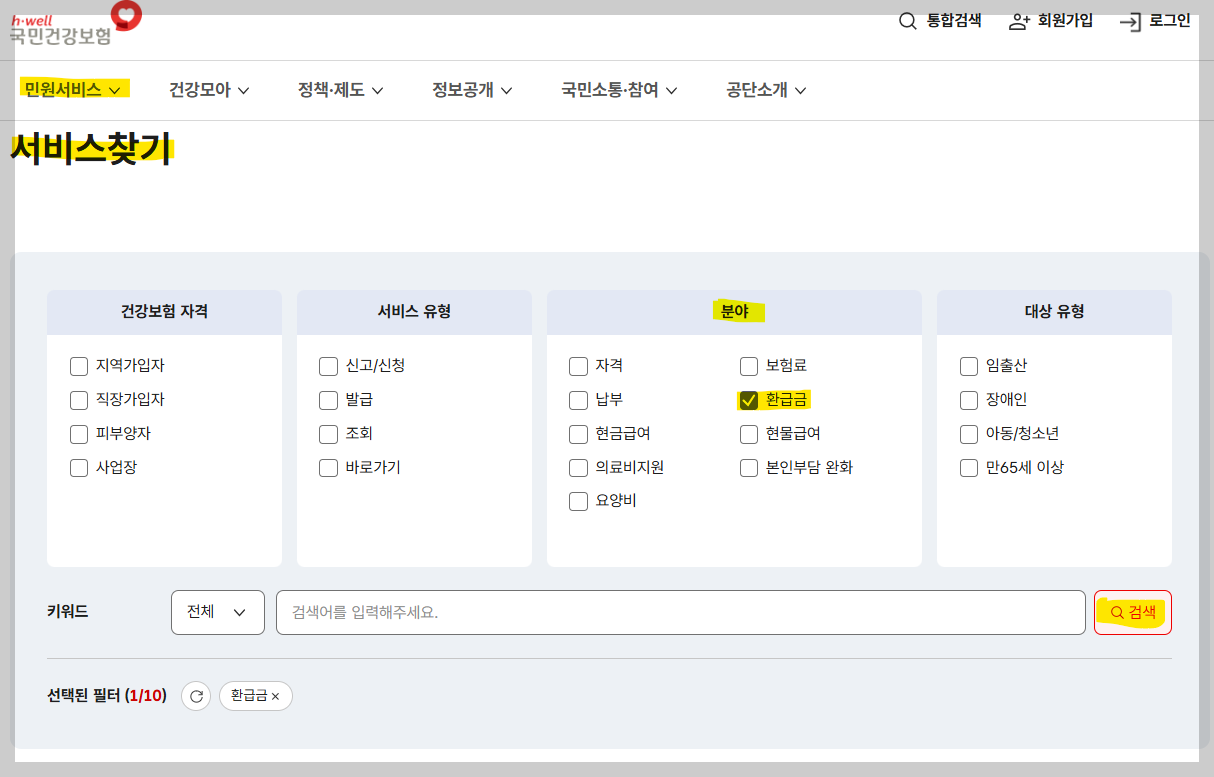Viewport: 1214px width, 777px height.
Task: Click the 서비스 유형 panel header
Action: tap(414, 312)
